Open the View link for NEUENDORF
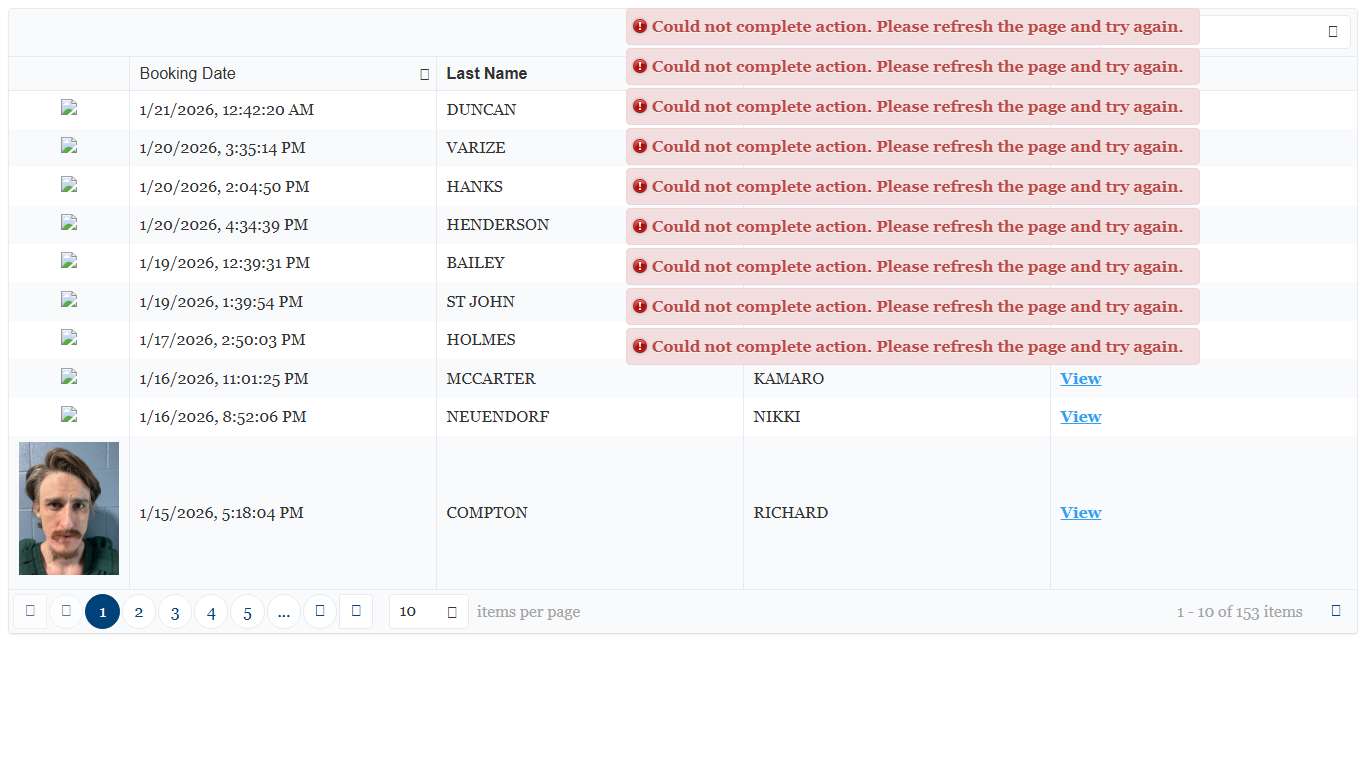This screenshot has width=1366, height=768. point(1080,417)
